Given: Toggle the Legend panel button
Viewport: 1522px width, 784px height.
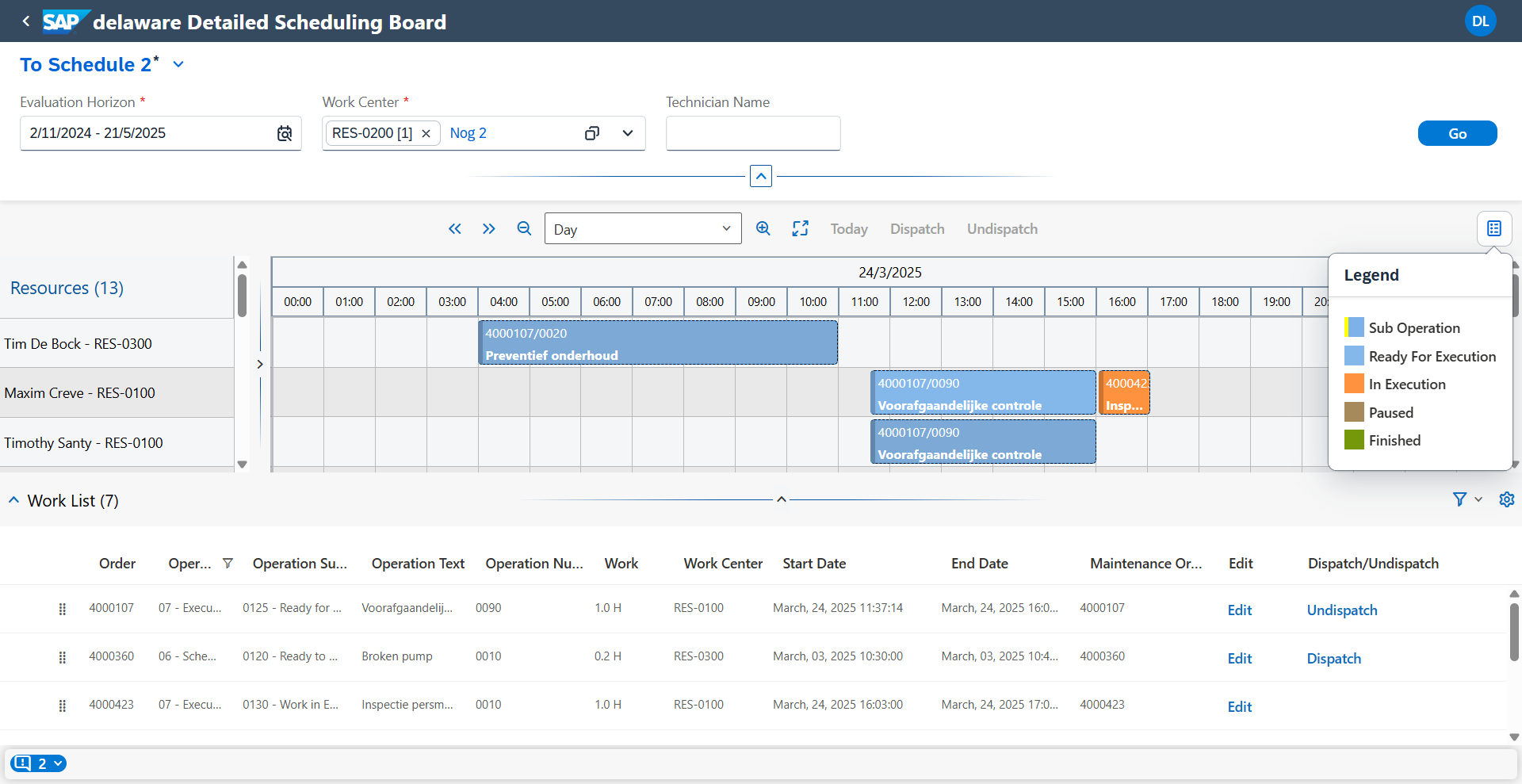Looking at the screenshot, I should coord(1494,228).
